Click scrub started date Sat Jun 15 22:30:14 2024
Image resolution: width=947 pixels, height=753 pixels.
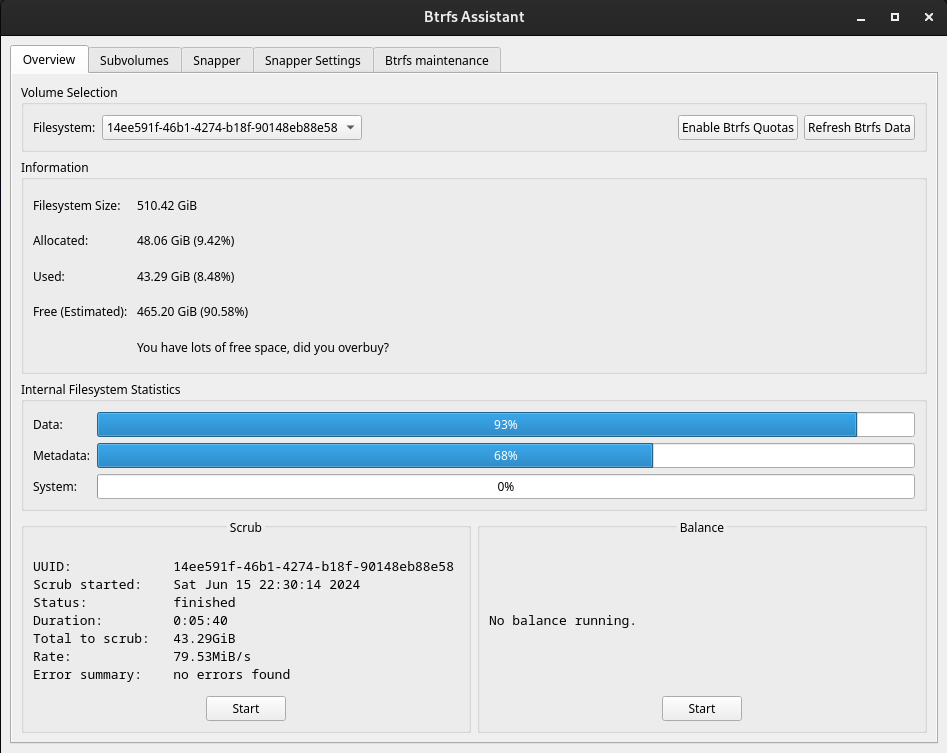tap(266, 585)
